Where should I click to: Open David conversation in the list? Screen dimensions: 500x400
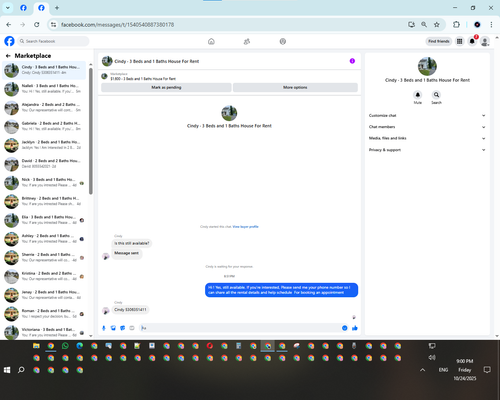44,164
